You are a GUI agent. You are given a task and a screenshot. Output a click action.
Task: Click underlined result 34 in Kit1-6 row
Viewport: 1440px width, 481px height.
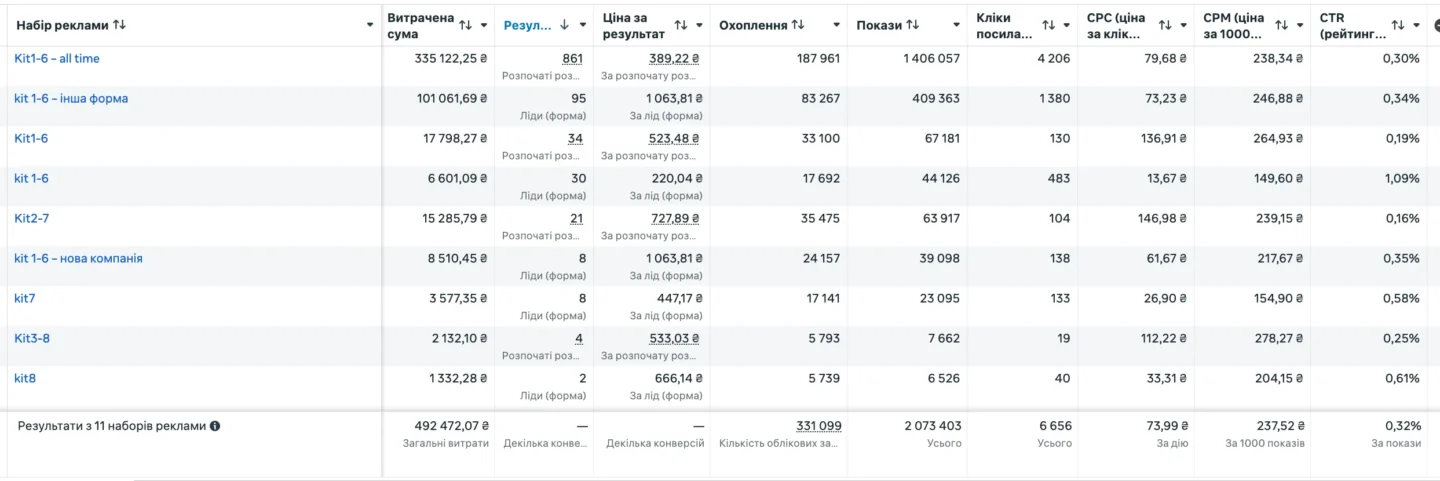[x=575, y=139]
